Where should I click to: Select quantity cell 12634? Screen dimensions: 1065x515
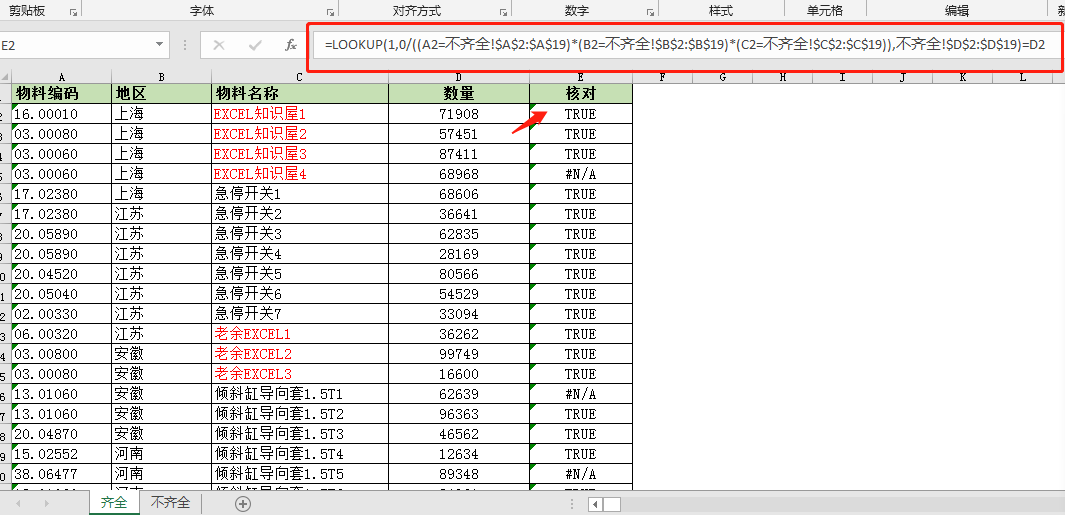[459, 454]
